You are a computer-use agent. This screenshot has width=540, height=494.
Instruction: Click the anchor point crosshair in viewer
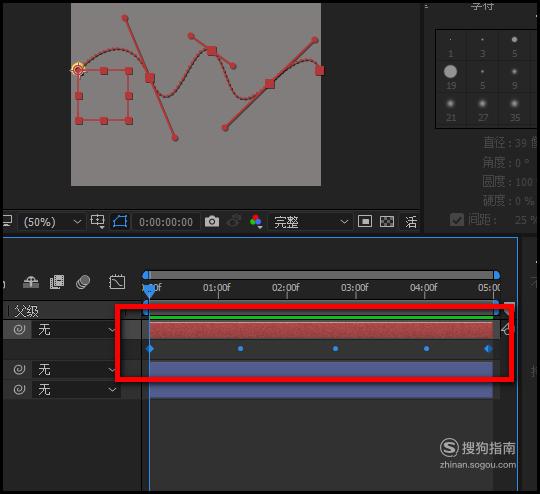pos(78,70)
